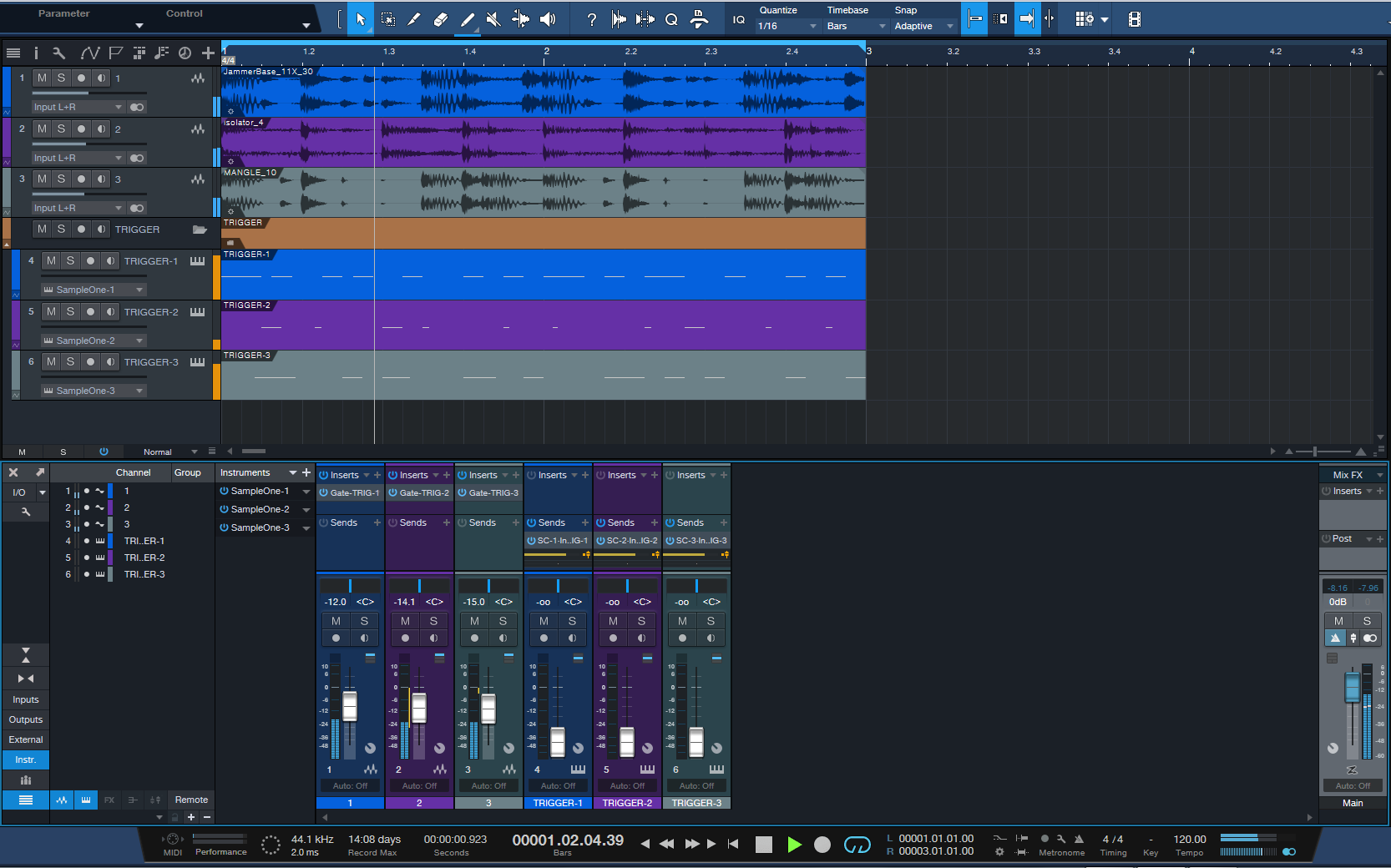Viewport: 1391px width, 868px height.
Task: Select SampleOne-1 in the Instruments list
Action: tap(260, 491)
